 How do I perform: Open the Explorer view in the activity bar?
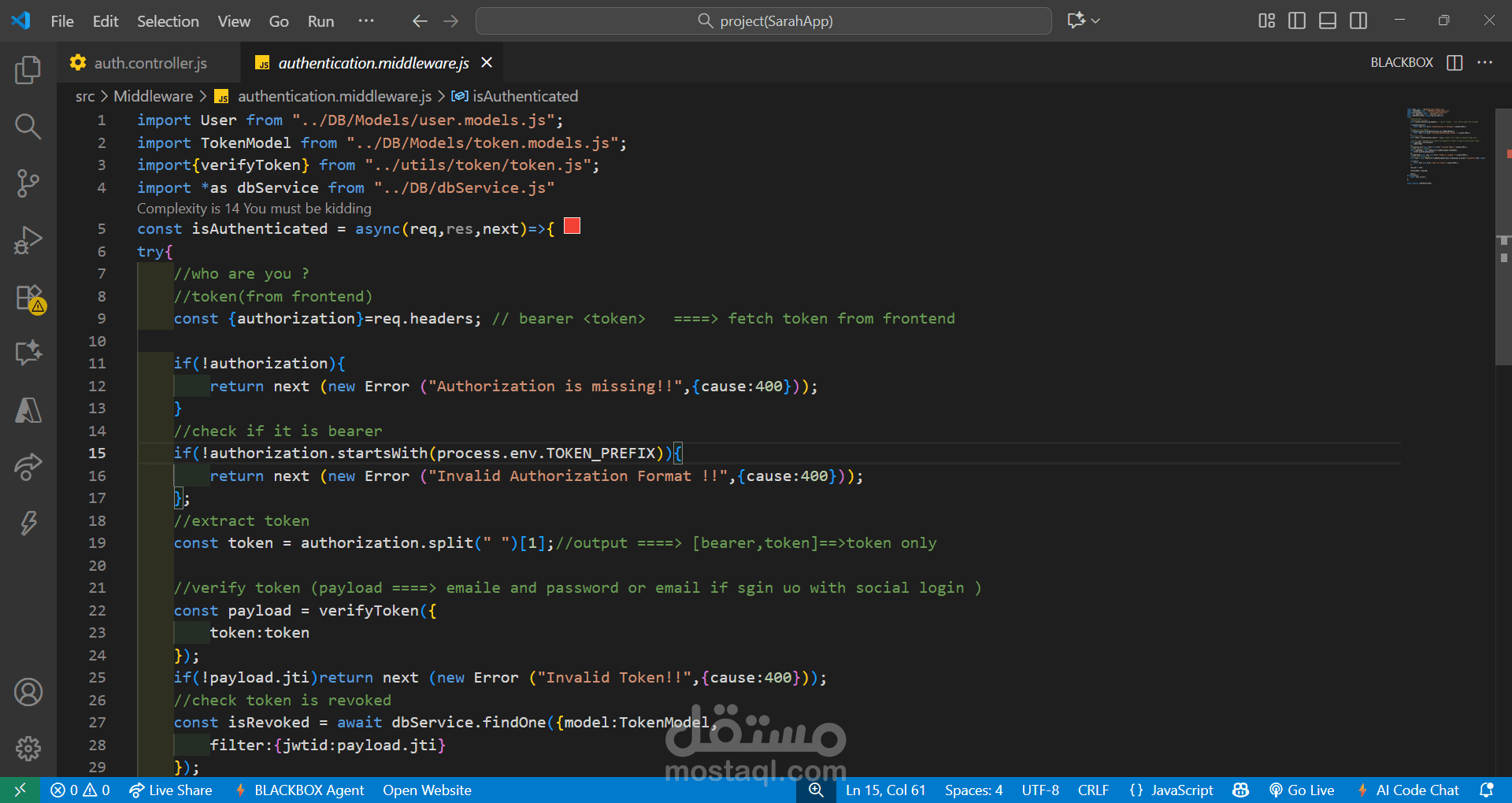tap(28, 69)
